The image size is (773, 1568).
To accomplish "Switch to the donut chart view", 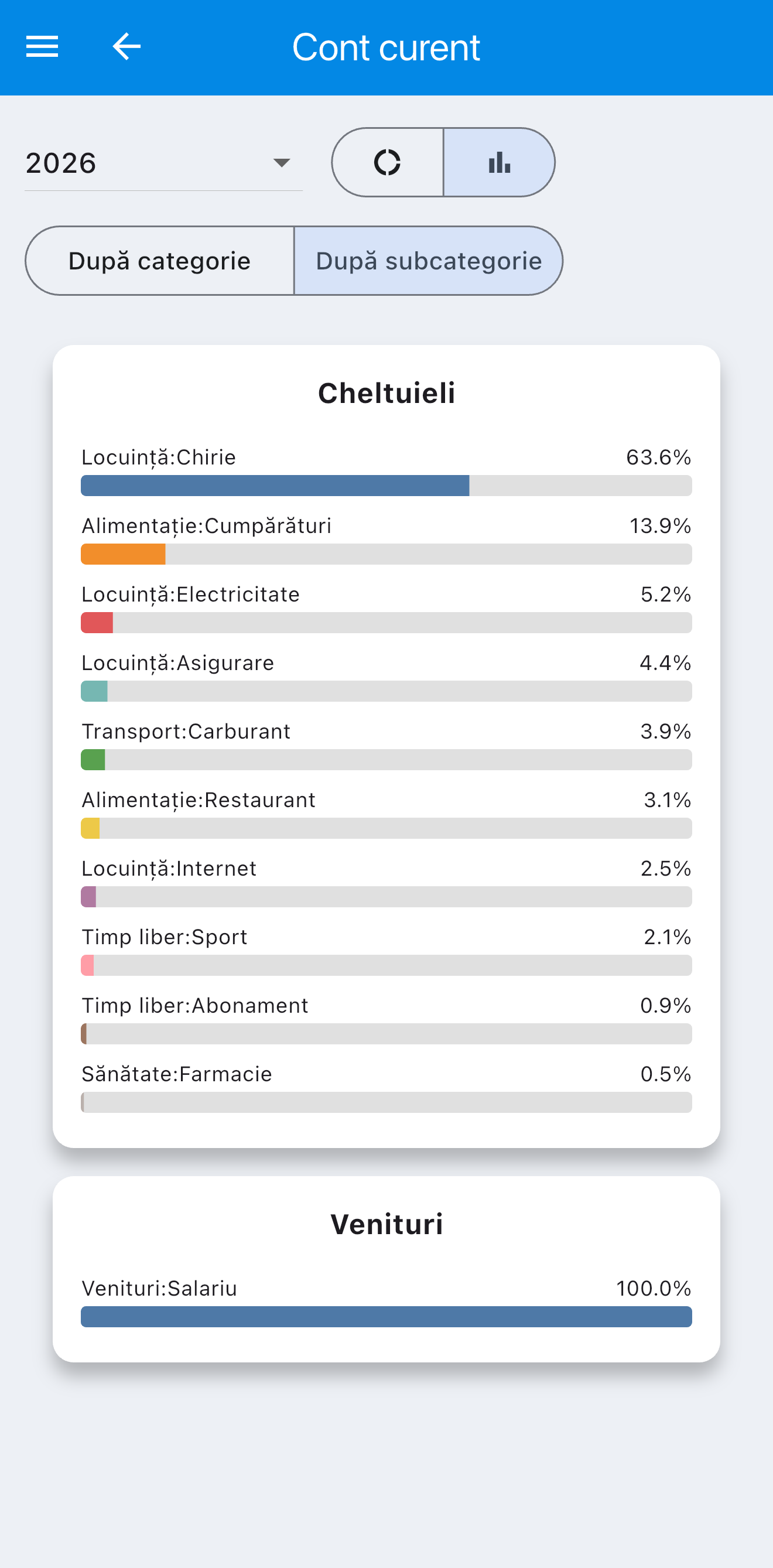I will [388, 162].
